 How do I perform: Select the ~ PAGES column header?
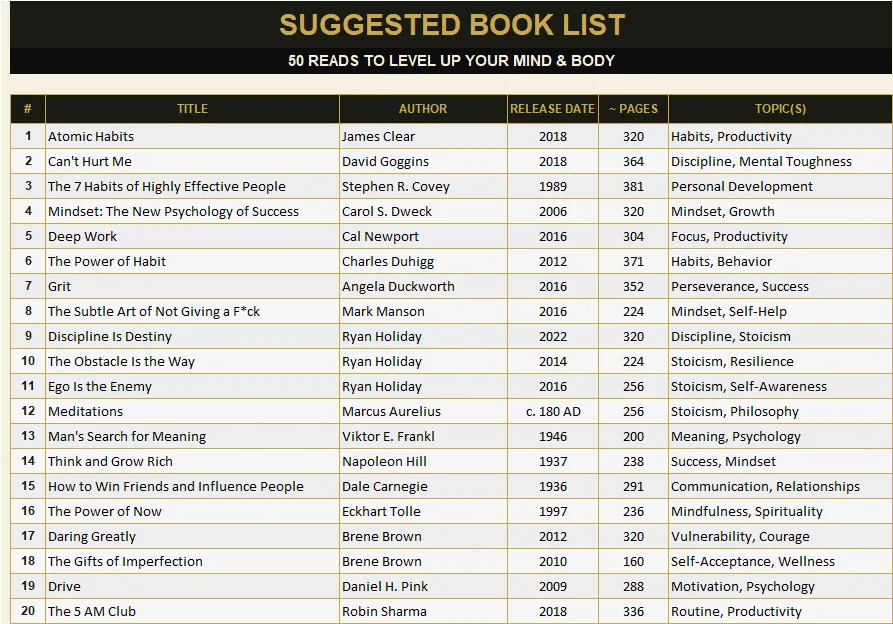[x=633, y=109]
